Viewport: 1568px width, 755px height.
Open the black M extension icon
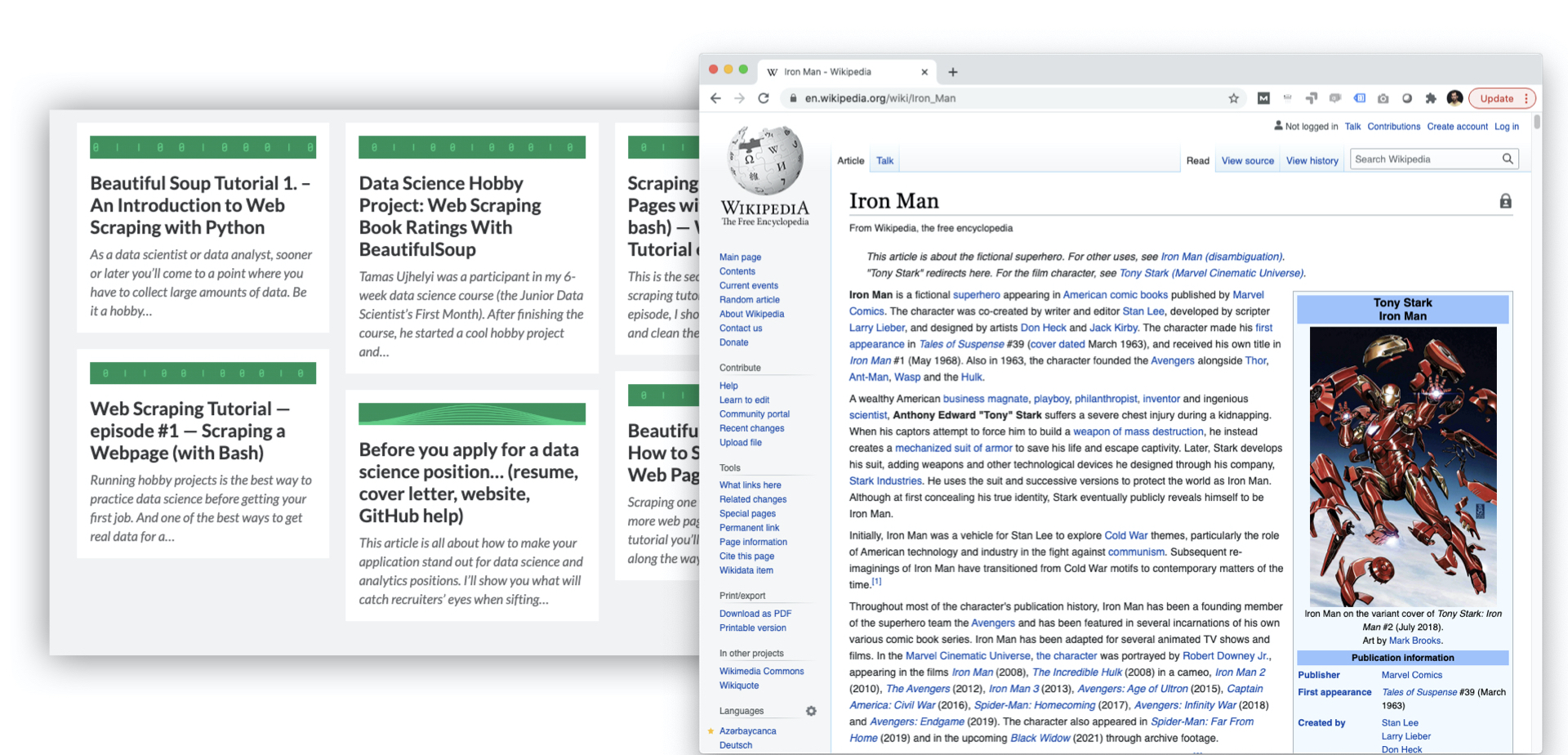(x=1263, y=98)
